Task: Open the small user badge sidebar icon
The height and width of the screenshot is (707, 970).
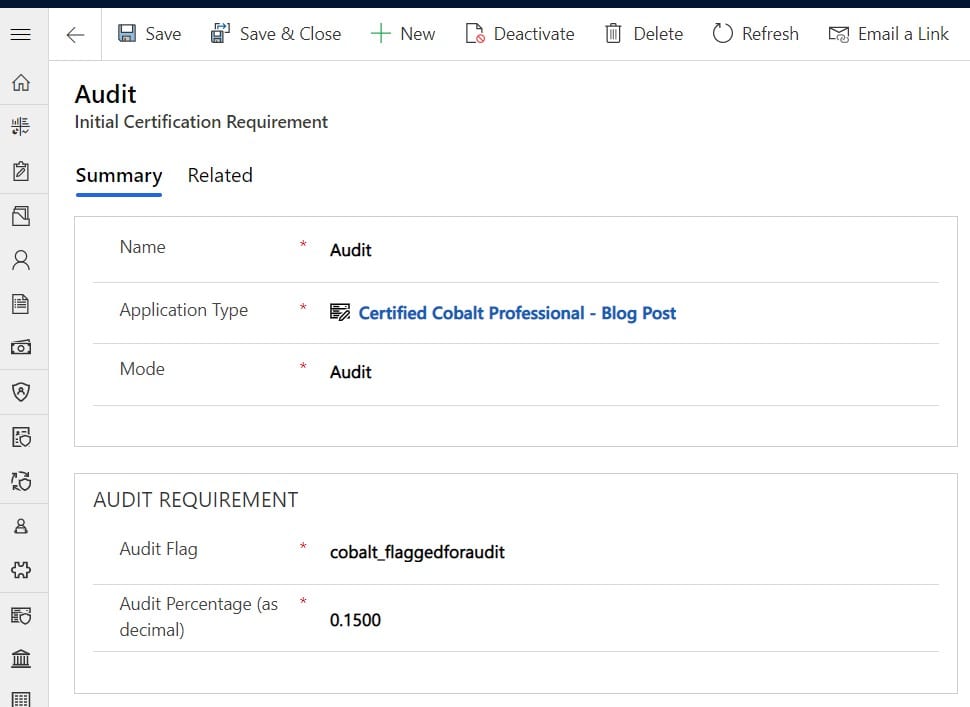Action: 21,526
